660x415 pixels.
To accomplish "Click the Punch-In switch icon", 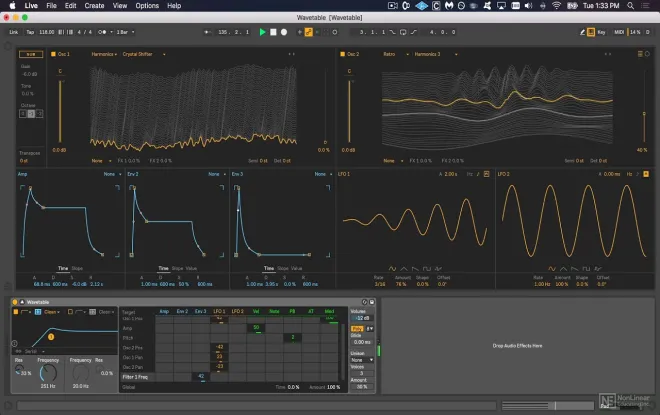I will (x=392, y=32).
